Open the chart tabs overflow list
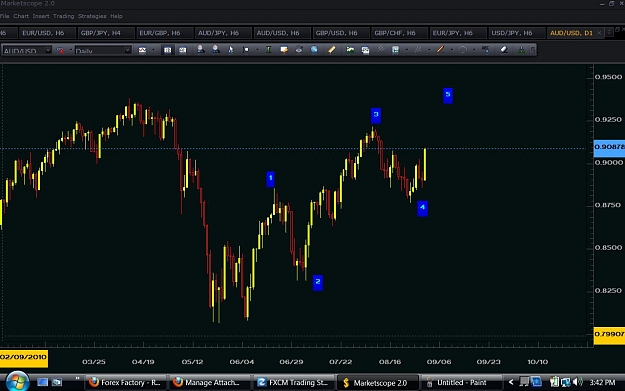This screenshot has width=625, height=391. pos(609,32)
